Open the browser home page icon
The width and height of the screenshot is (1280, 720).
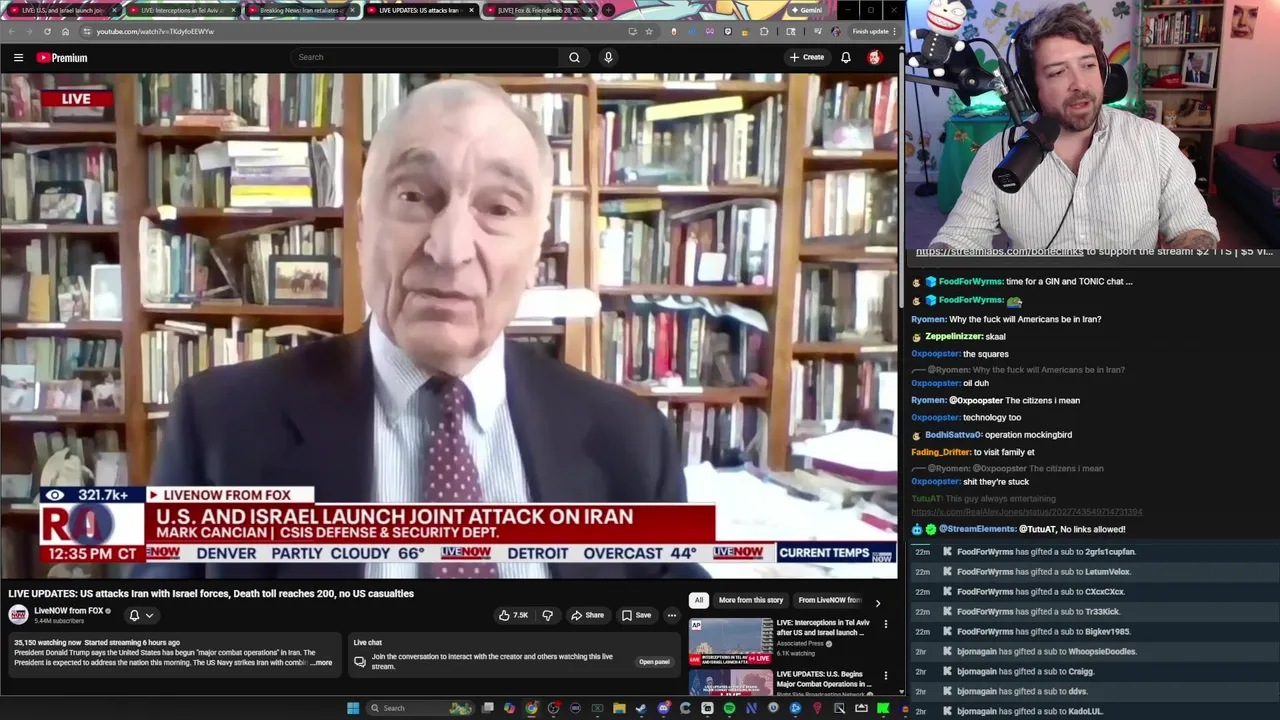(x=65, y=31)
